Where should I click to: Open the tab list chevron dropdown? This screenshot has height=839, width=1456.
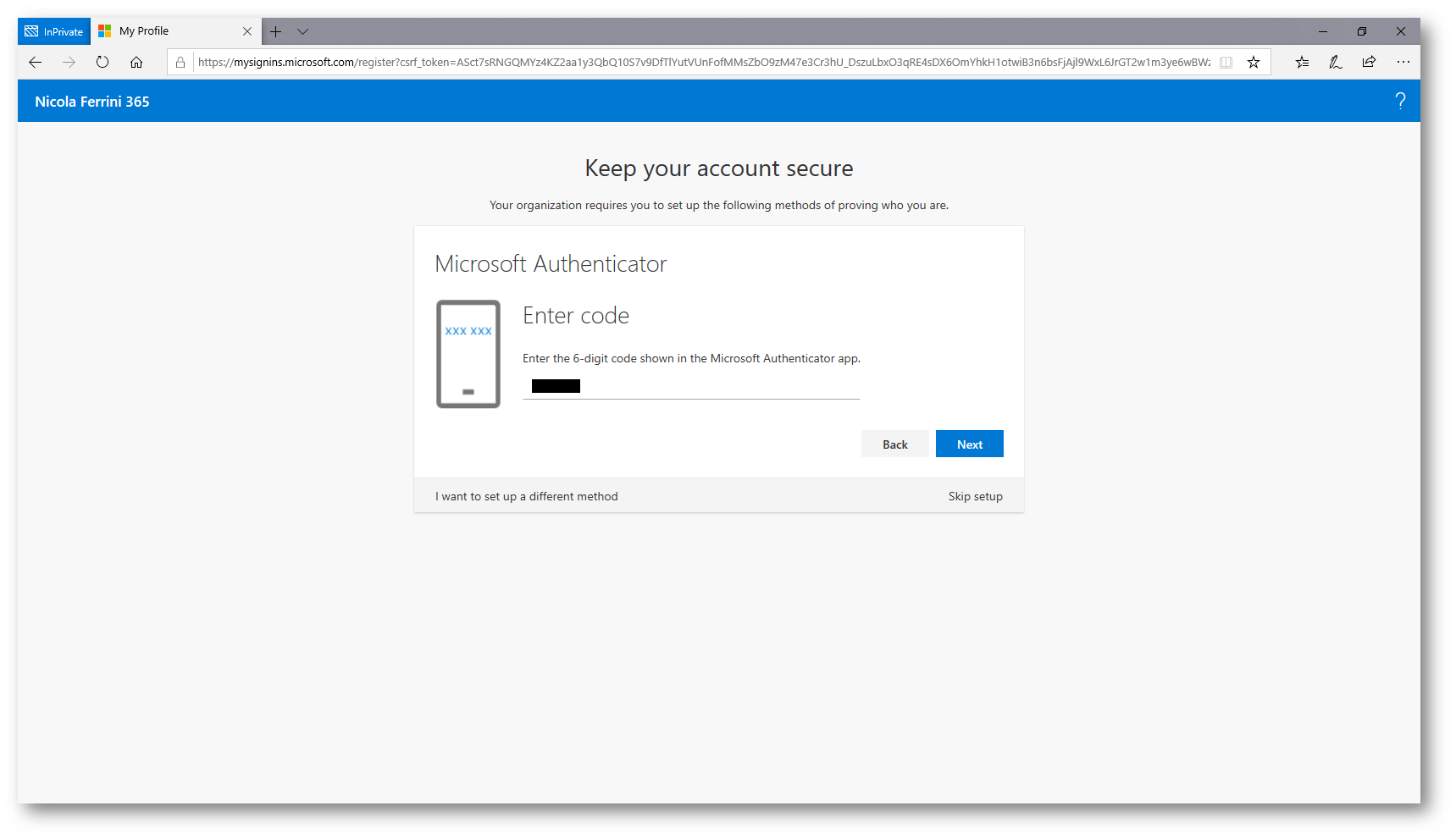[302, 31]
